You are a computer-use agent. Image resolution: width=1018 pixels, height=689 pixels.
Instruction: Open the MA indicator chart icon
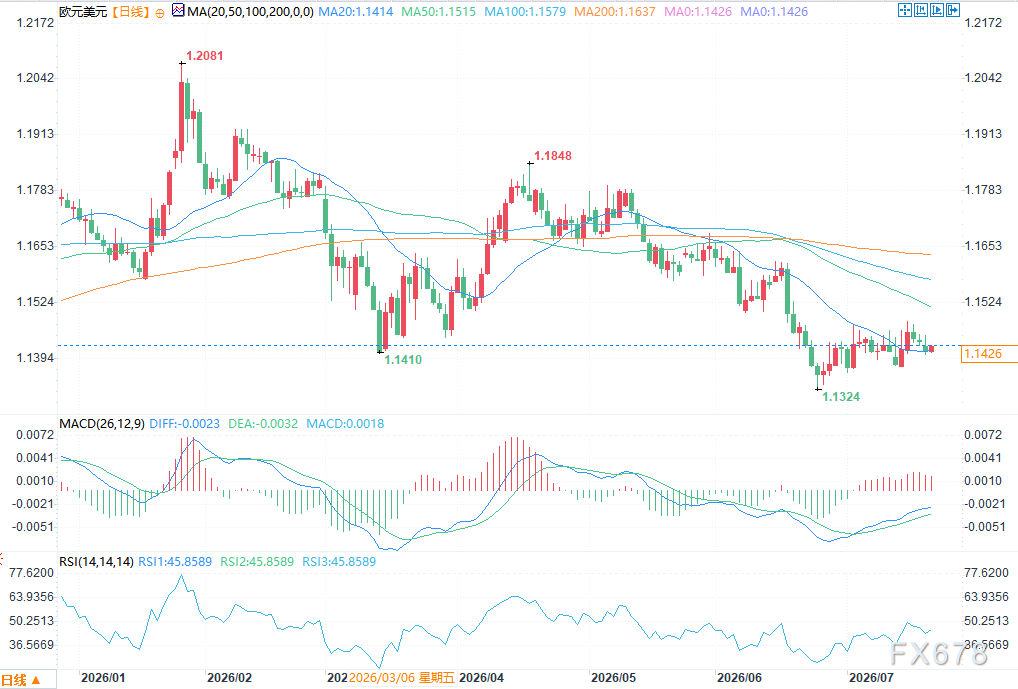tap(178, 10)
